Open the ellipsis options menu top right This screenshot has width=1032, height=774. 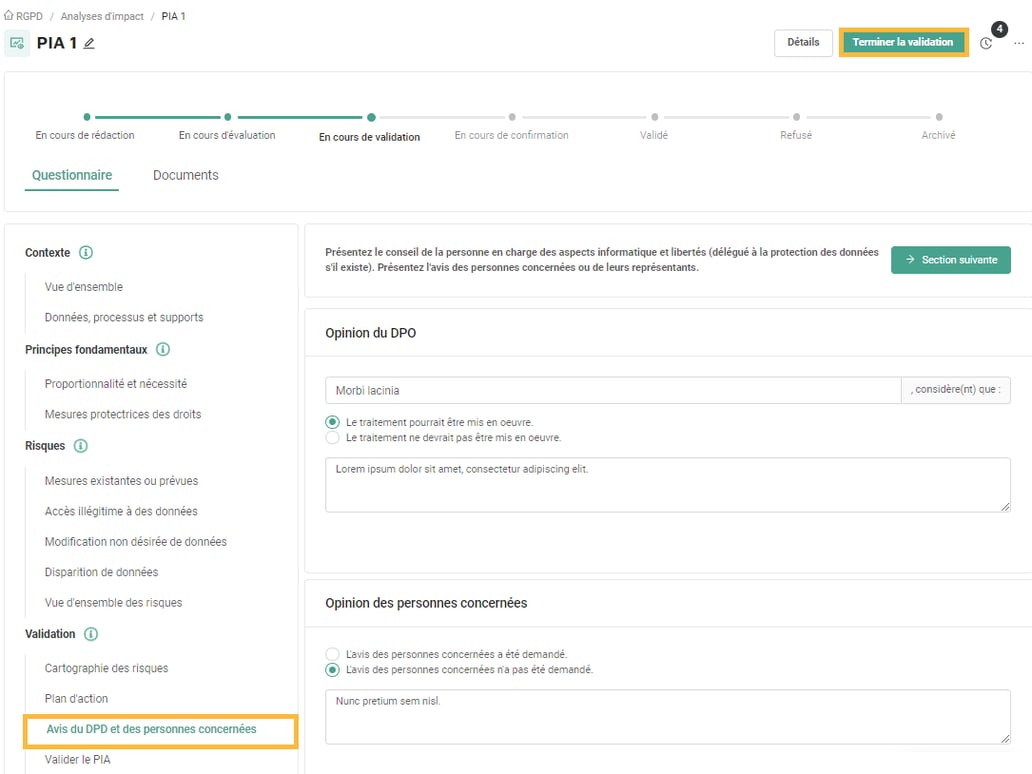point(1019,43)
